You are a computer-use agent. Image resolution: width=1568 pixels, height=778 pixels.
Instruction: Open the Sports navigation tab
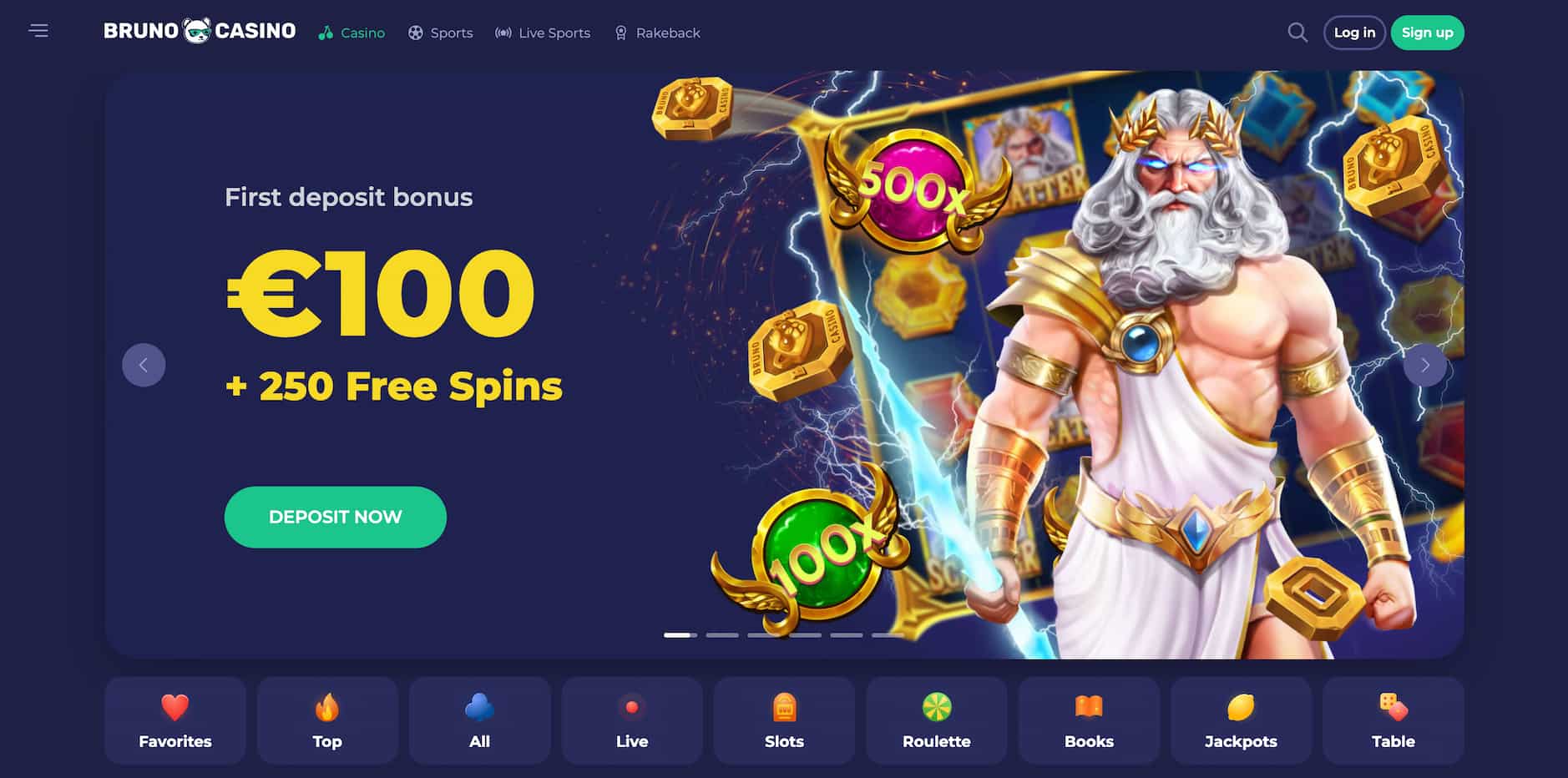click(440, 33)
